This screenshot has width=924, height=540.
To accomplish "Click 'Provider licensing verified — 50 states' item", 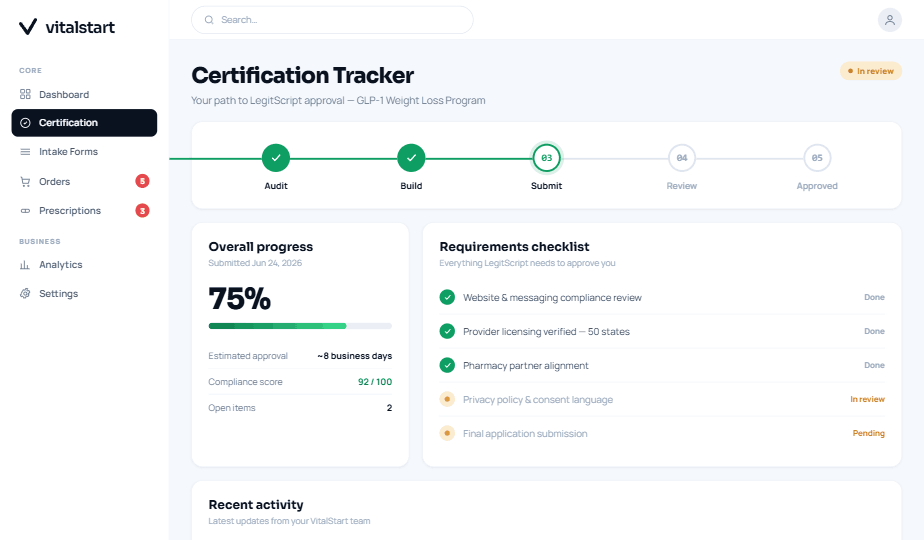I will point(546,331).
